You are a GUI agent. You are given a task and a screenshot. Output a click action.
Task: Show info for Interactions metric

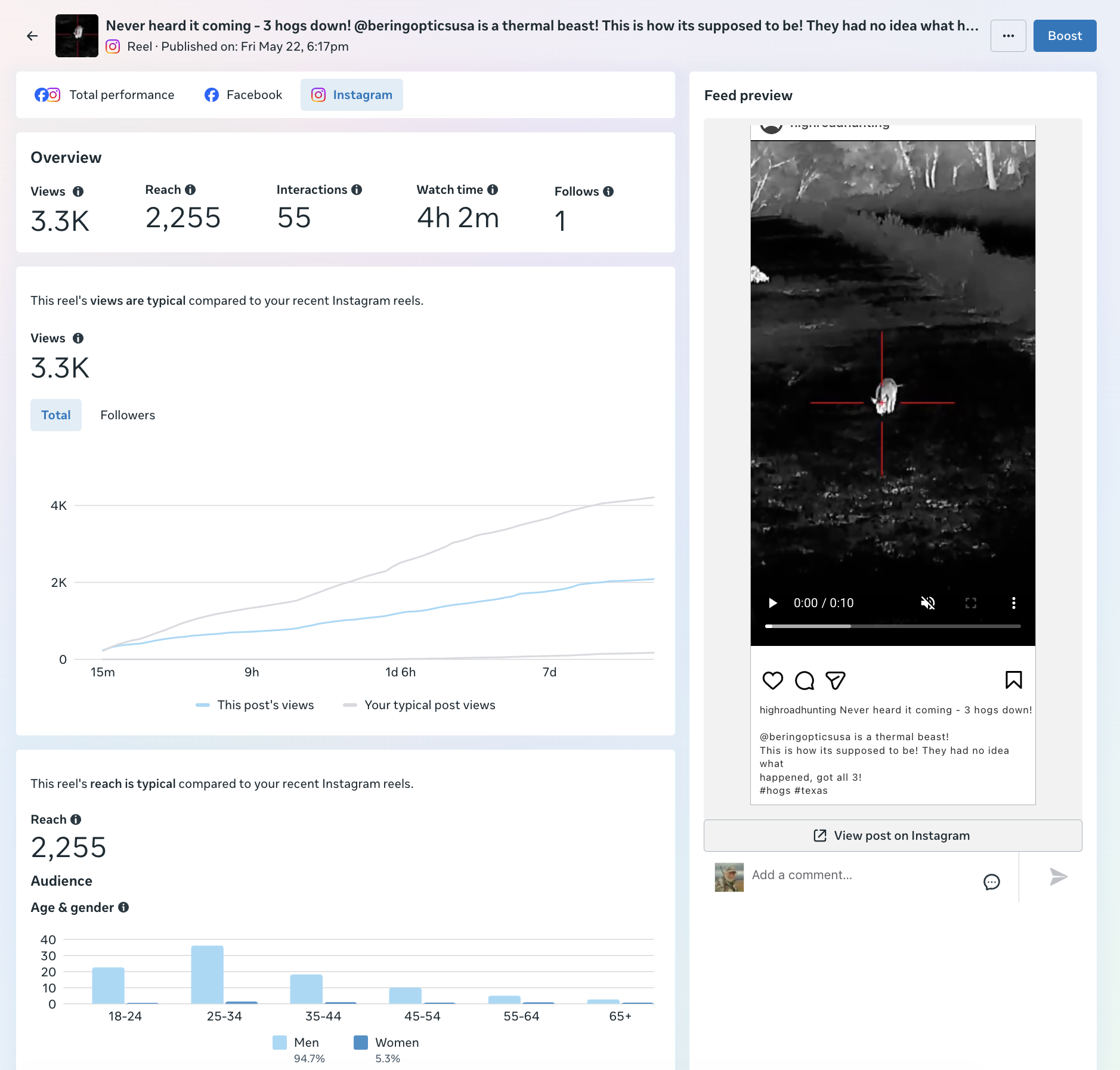coord(357,190)
